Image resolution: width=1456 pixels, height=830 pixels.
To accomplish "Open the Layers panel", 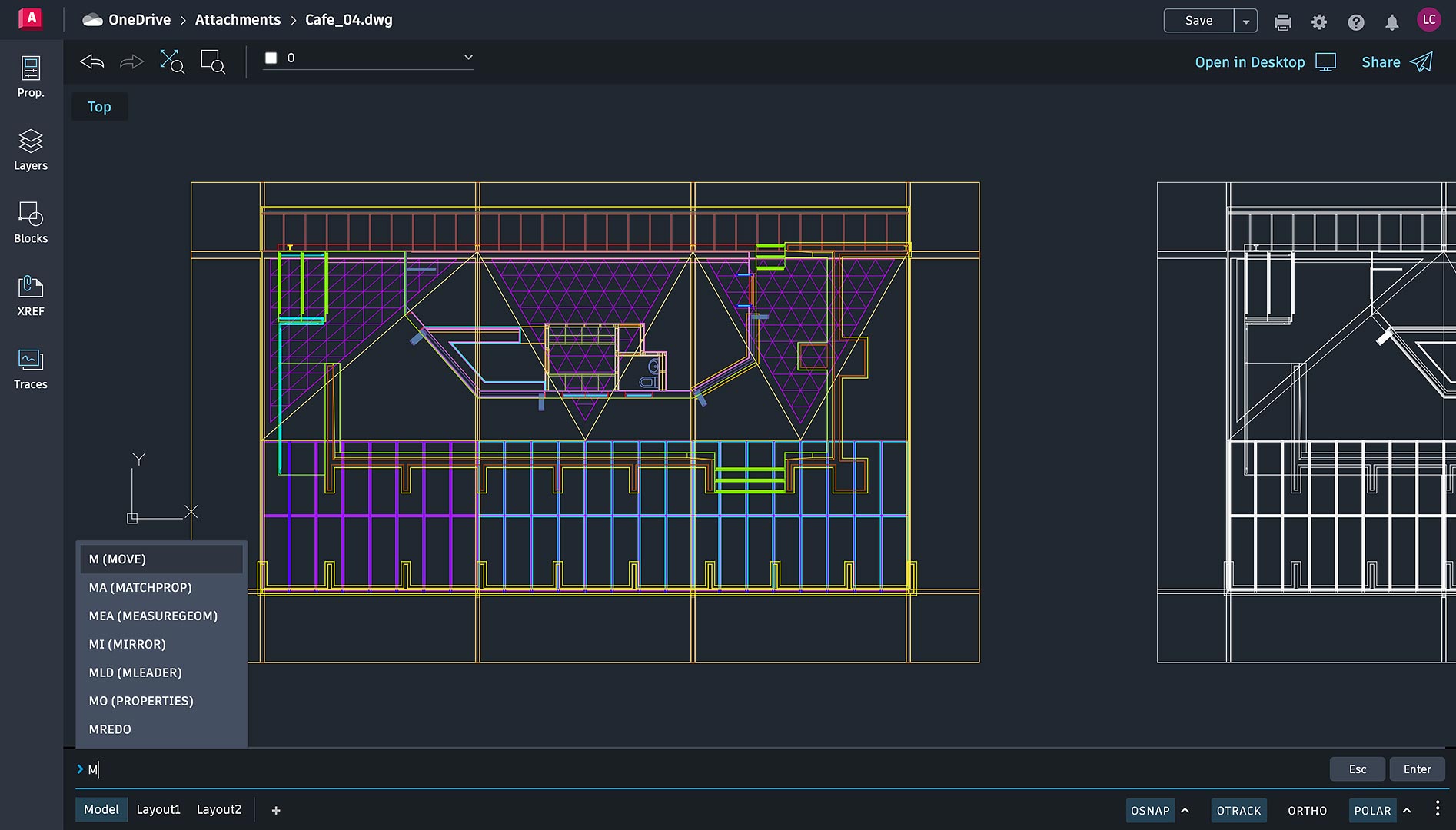I will pyautogui.click(x=31, y=150).
